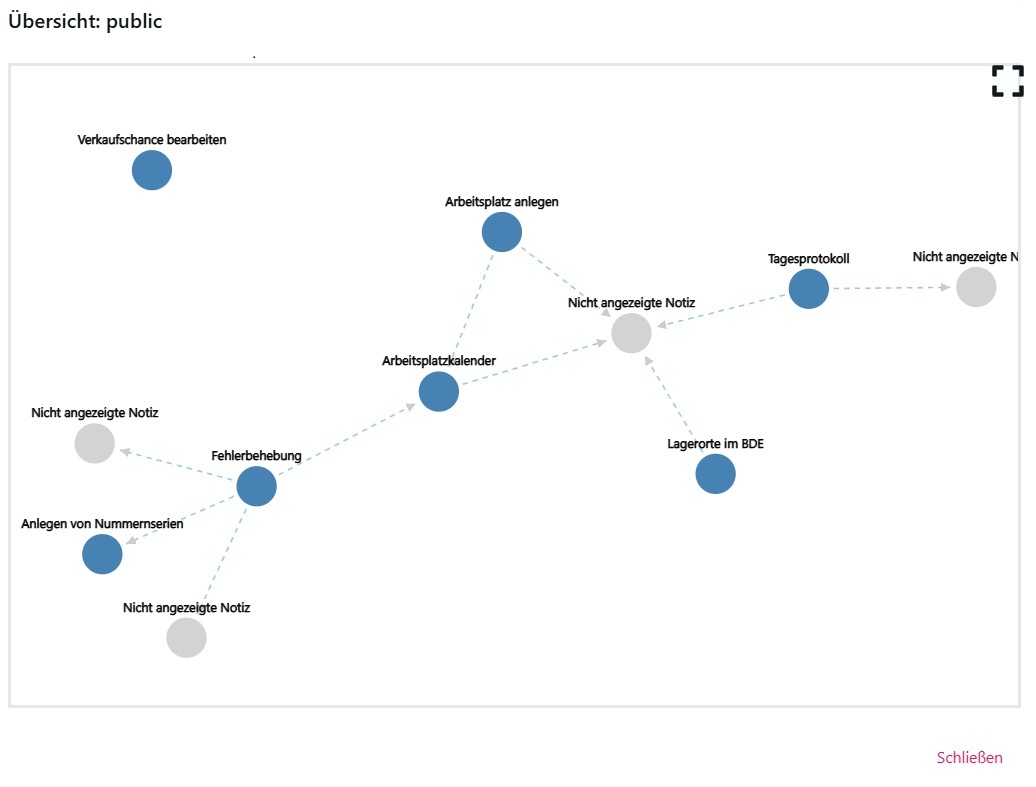Select the Arbeitsplatzkalender node
The height and width of the screenshot is (787, 1036).
point(438,391)
